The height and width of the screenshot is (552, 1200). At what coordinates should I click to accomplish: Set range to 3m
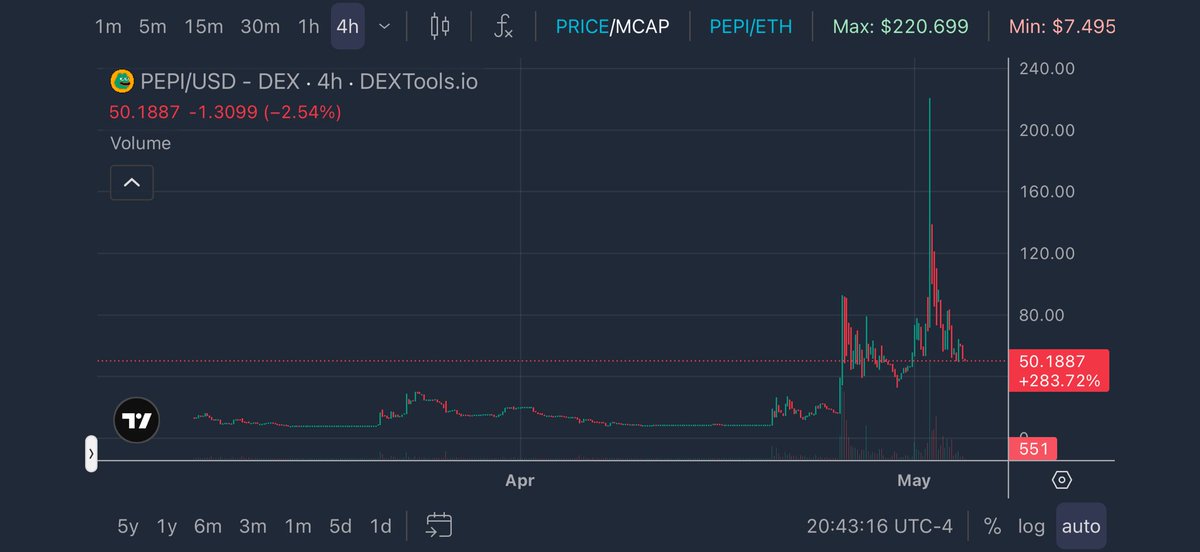click(x=252, y=525)
